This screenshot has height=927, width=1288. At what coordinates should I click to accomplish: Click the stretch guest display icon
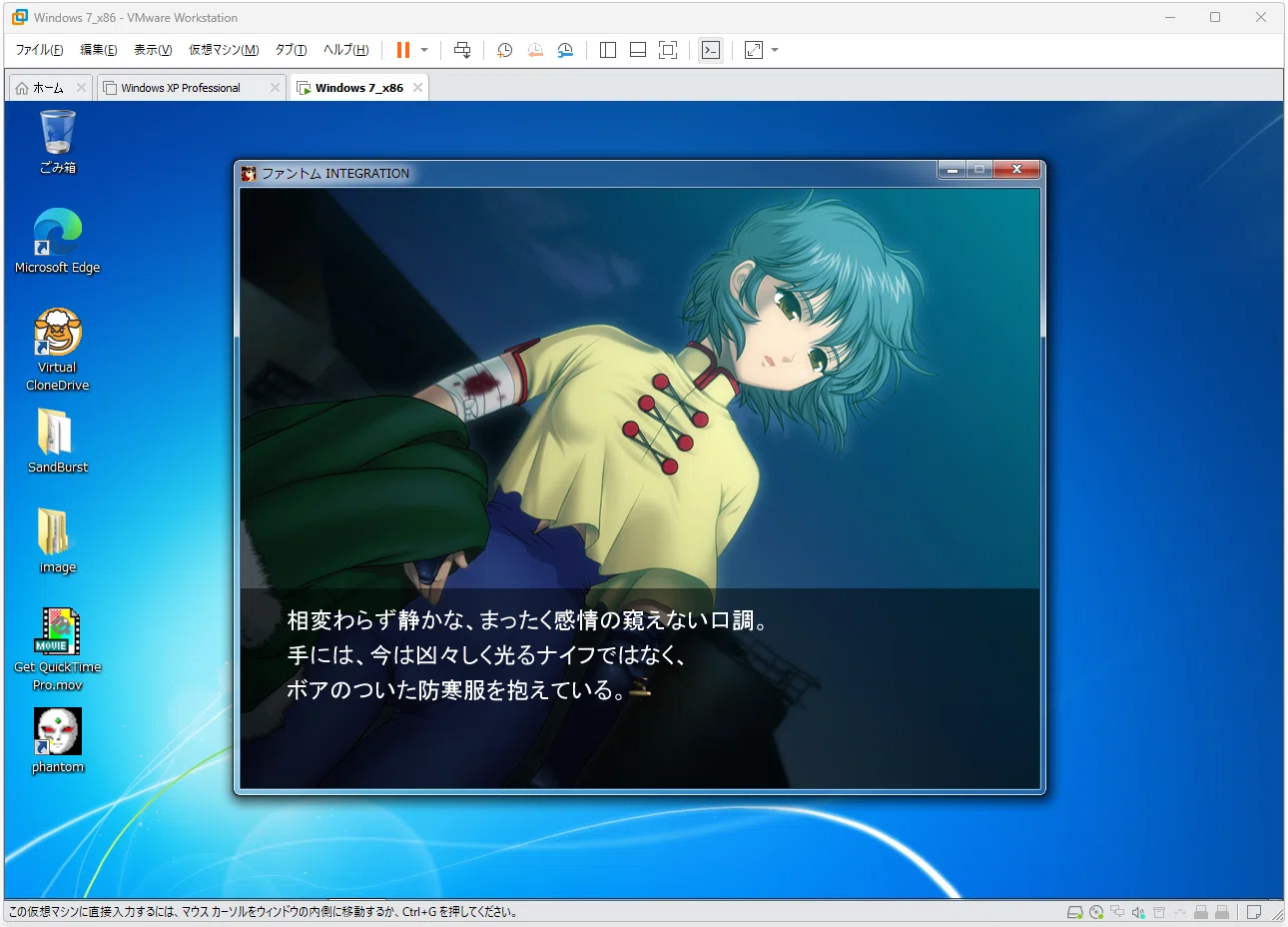pos(754,50)
